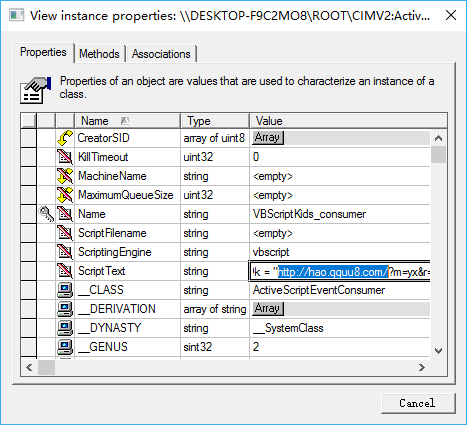
Task: Select the row header box for KillTimeout
Action: click(28, 157)
